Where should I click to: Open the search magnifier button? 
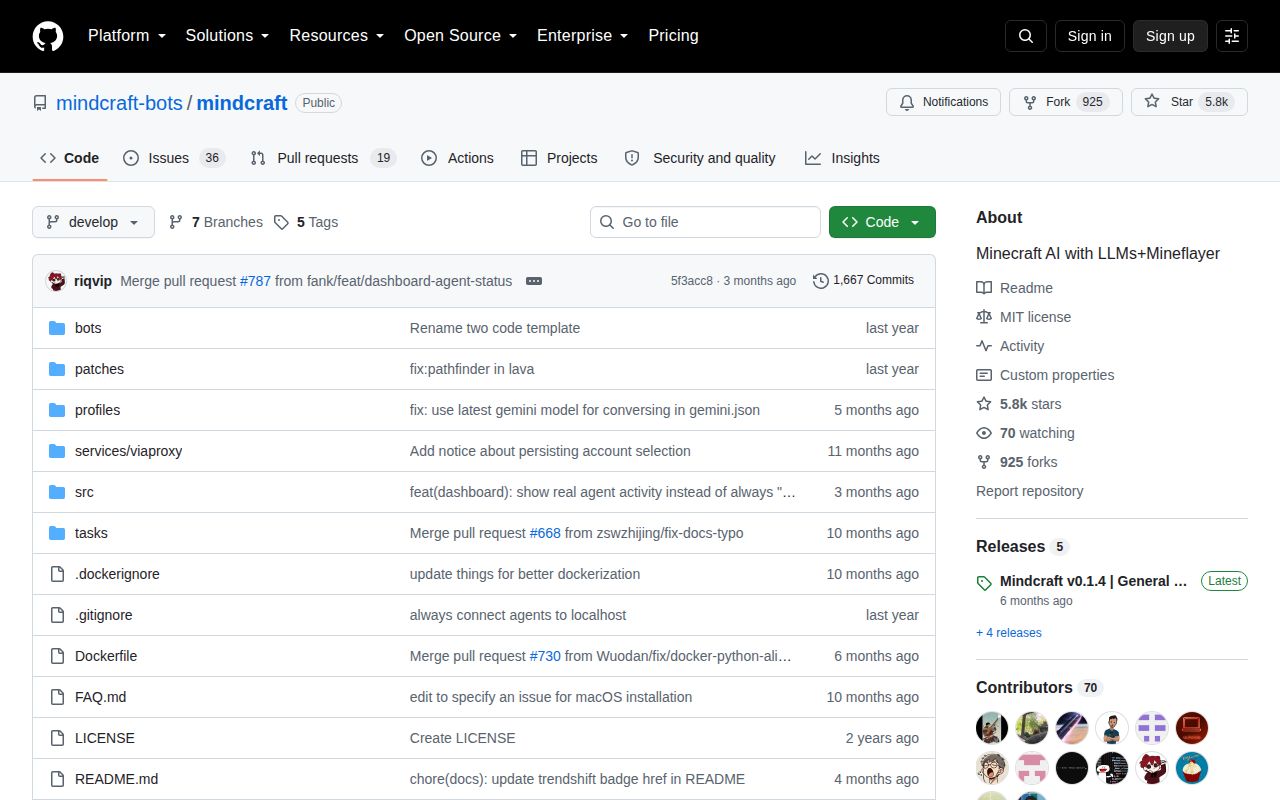[1026, 36]
